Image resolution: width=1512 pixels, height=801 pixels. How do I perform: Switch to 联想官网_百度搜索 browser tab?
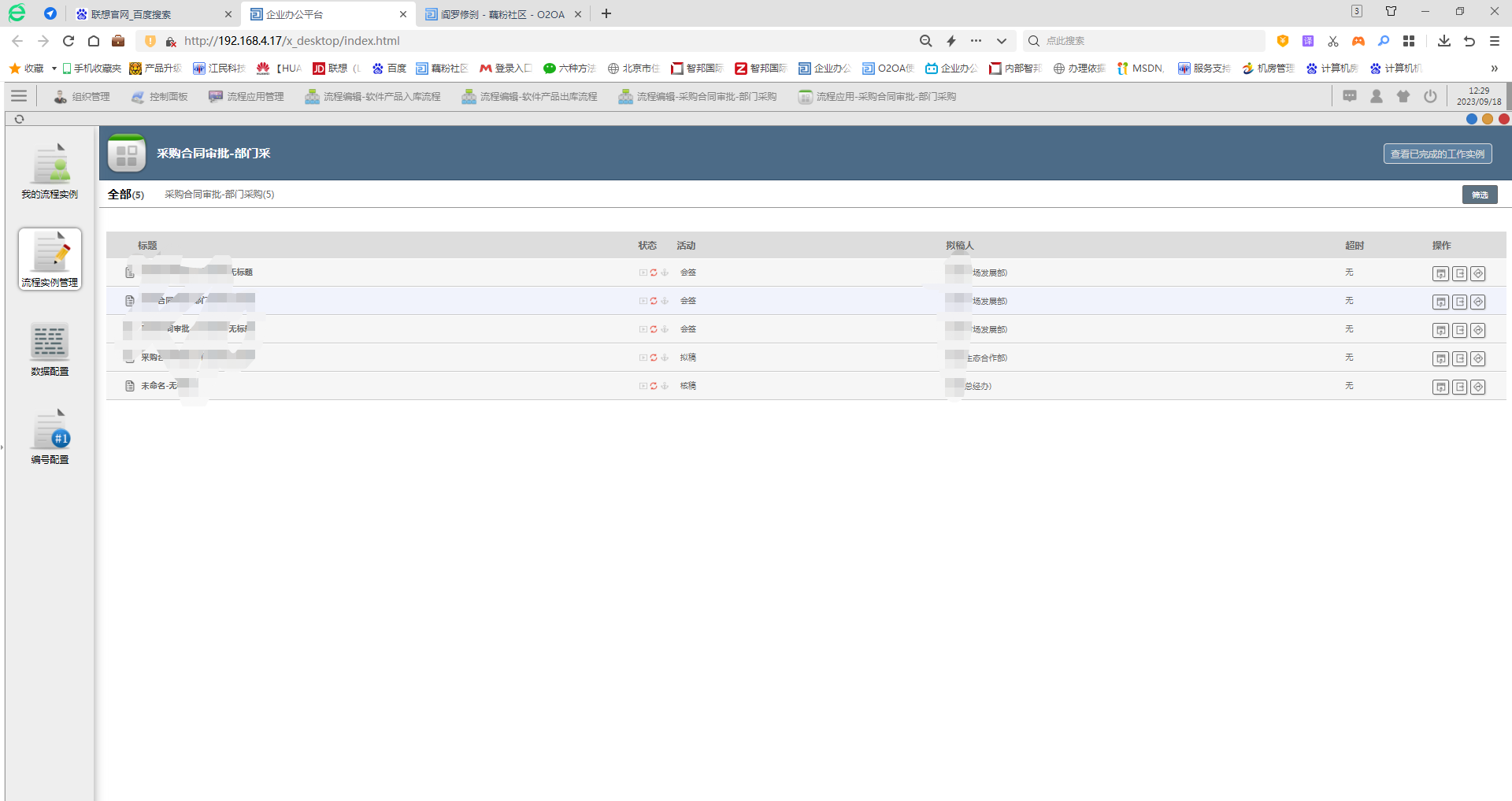(154, 14)
